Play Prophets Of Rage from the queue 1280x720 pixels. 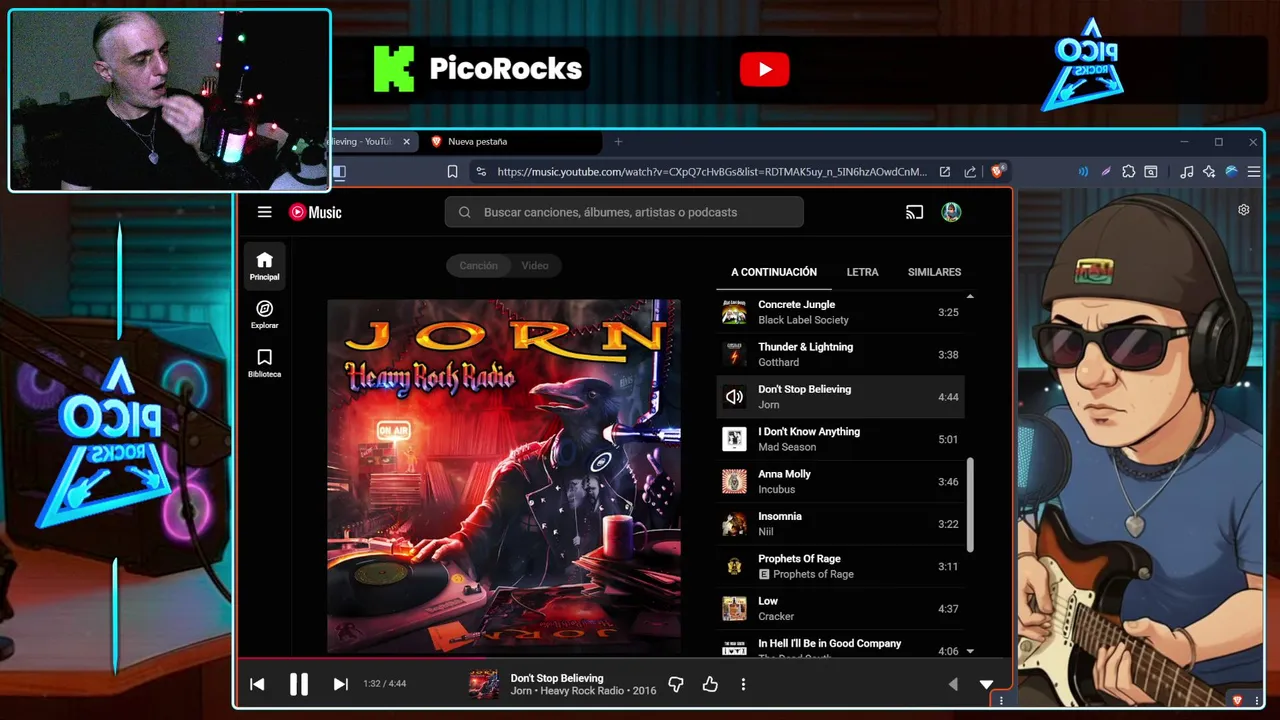(840, 566)
